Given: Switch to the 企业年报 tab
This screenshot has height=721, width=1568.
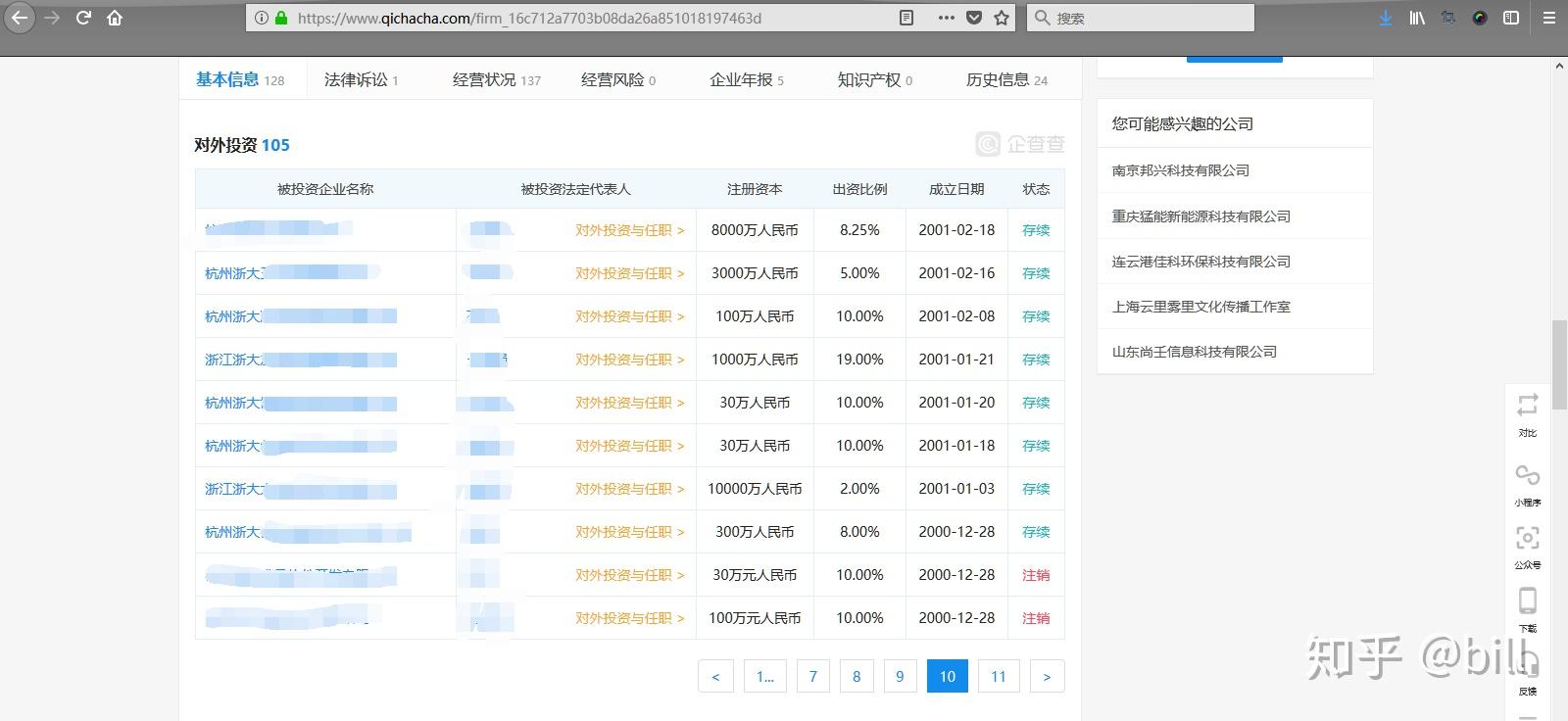Looking at the screenshot, I should click(x=747, y=80).
